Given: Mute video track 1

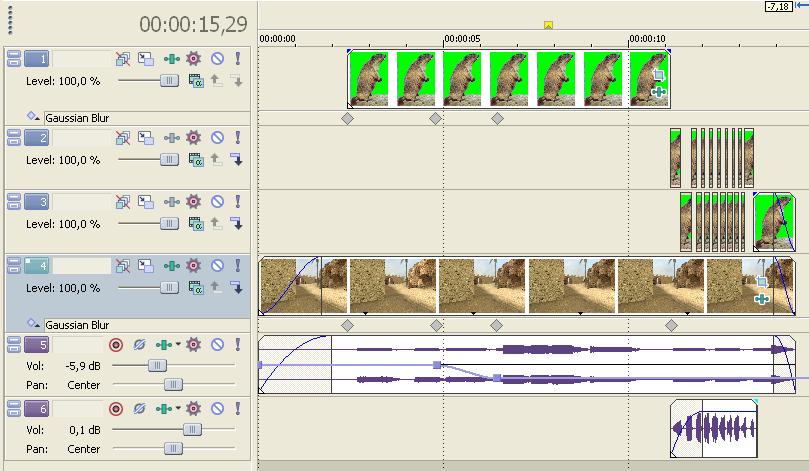Looking at the screenshot, I should (217, 59).
